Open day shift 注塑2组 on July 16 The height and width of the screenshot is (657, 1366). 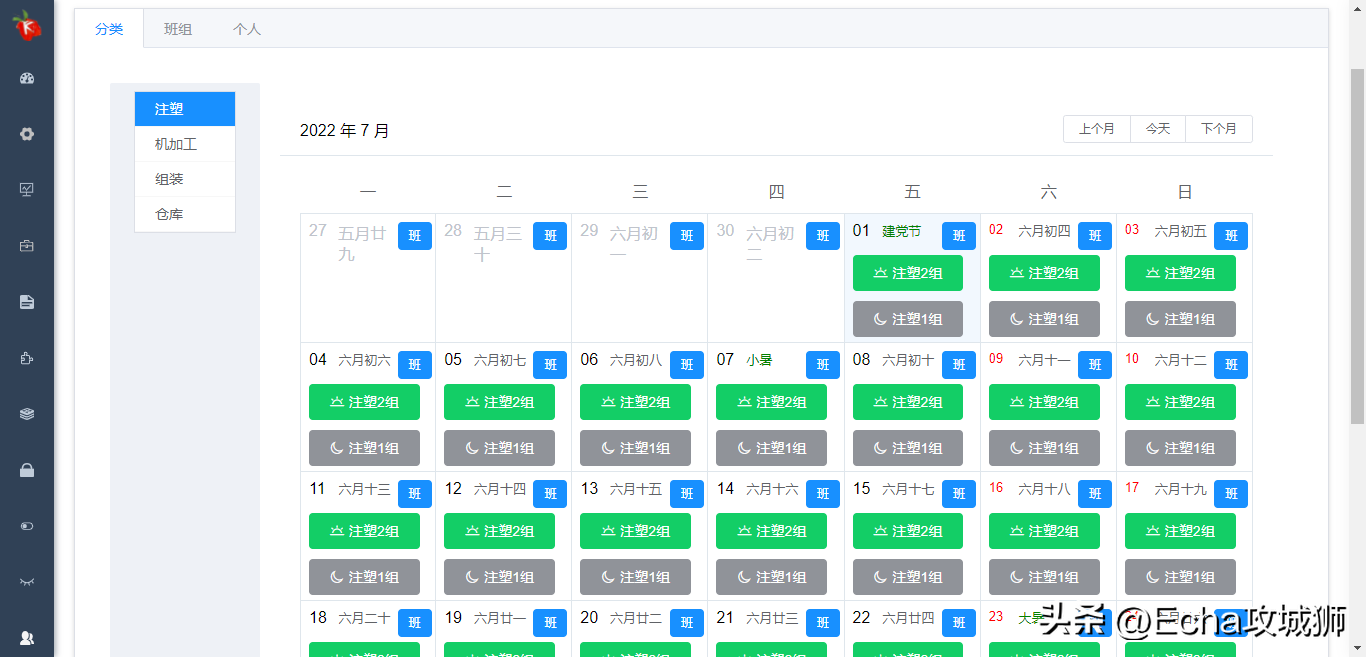(x=1044, y=531)
